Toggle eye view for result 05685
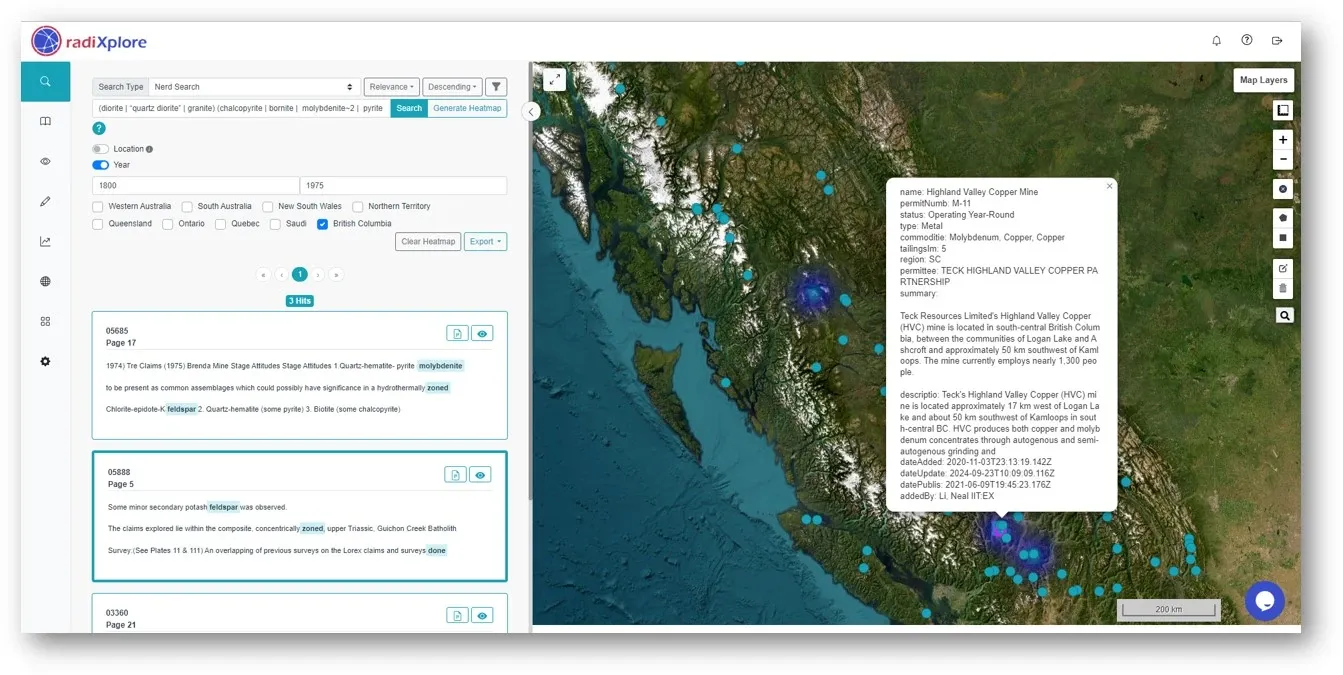The image size is (1343, 675). pyautogui.click(x=482, y=333)
